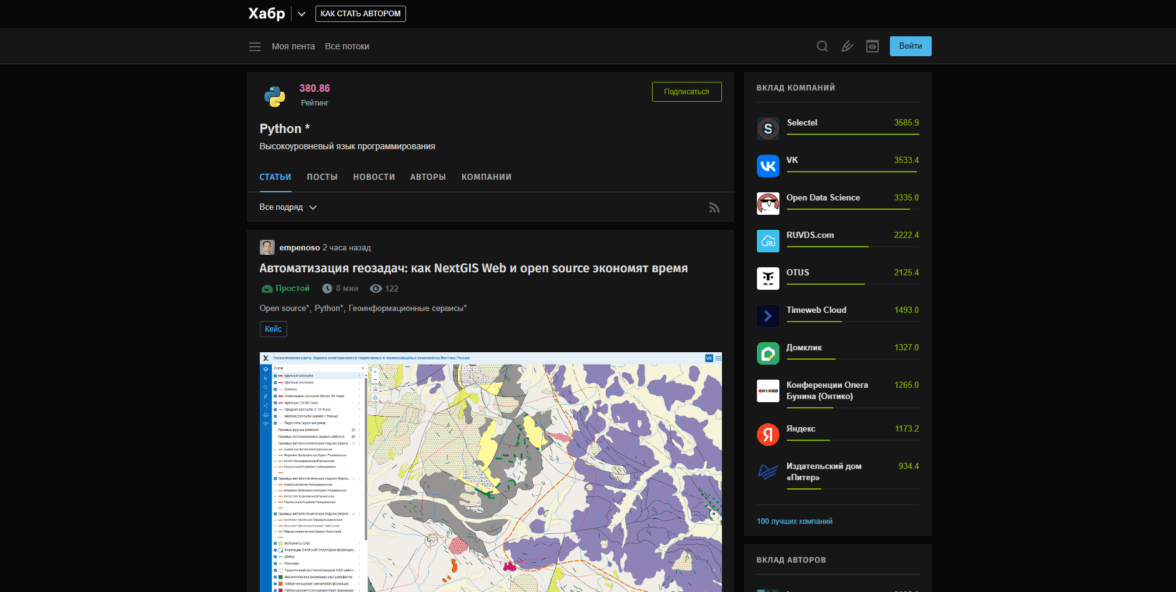The height and width of the screenshot is (592, 1176).
Task: Open the 'Все подряд' filter dropdown
Action: (288, 207)
